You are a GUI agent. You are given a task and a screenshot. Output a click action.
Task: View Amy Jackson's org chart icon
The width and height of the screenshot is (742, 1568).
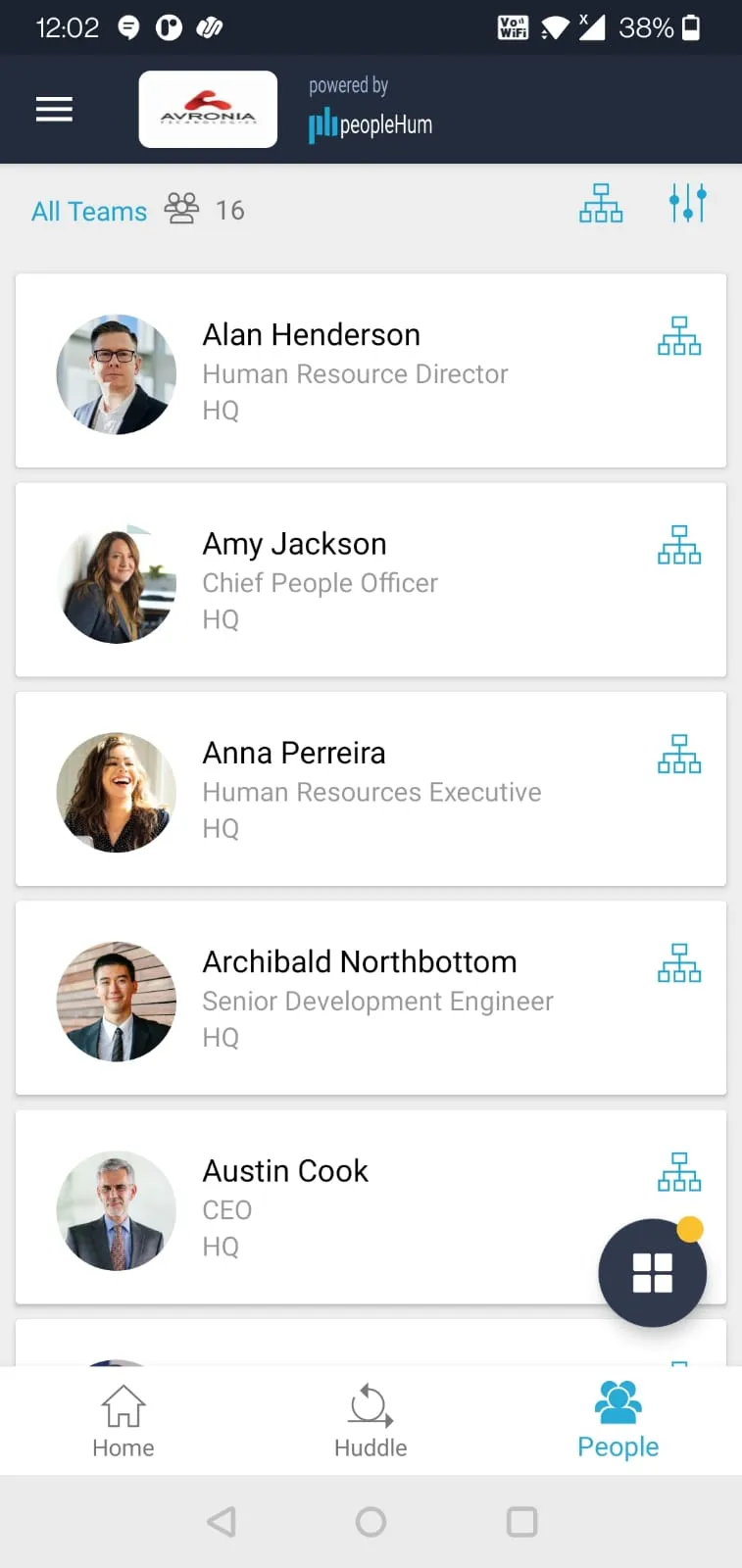pyautogui.click(x=679, y=545)
